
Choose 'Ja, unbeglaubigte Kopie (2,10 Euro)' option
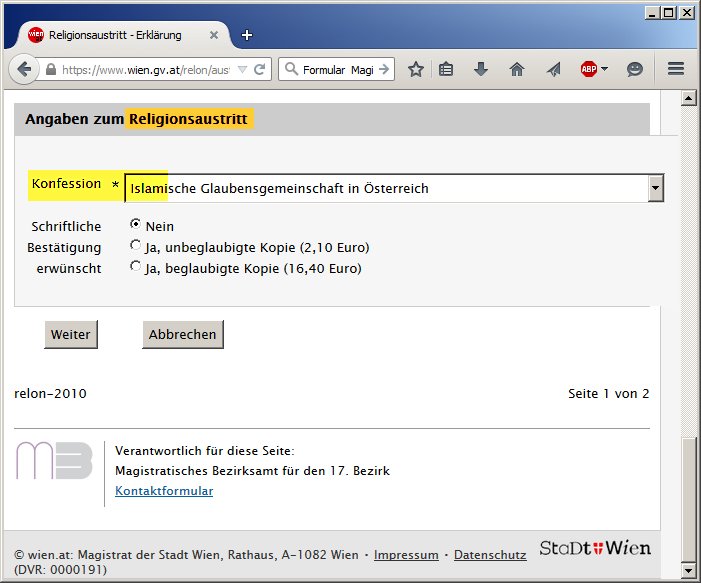click(x=135, y=246)
